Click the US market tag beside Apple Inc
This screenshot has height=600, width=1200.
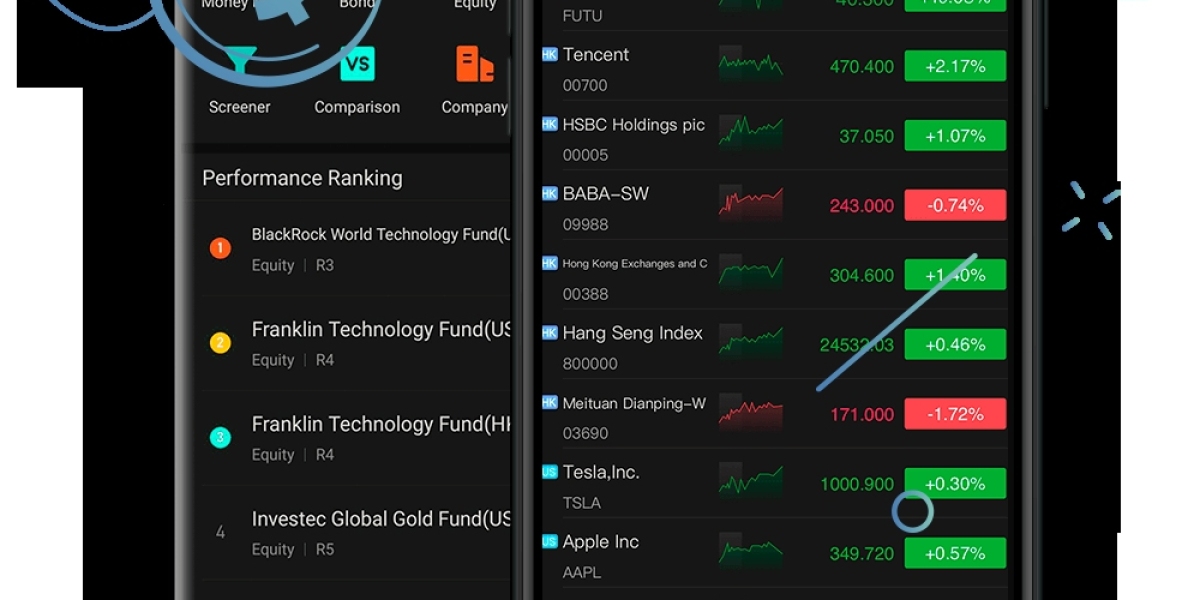549,541
